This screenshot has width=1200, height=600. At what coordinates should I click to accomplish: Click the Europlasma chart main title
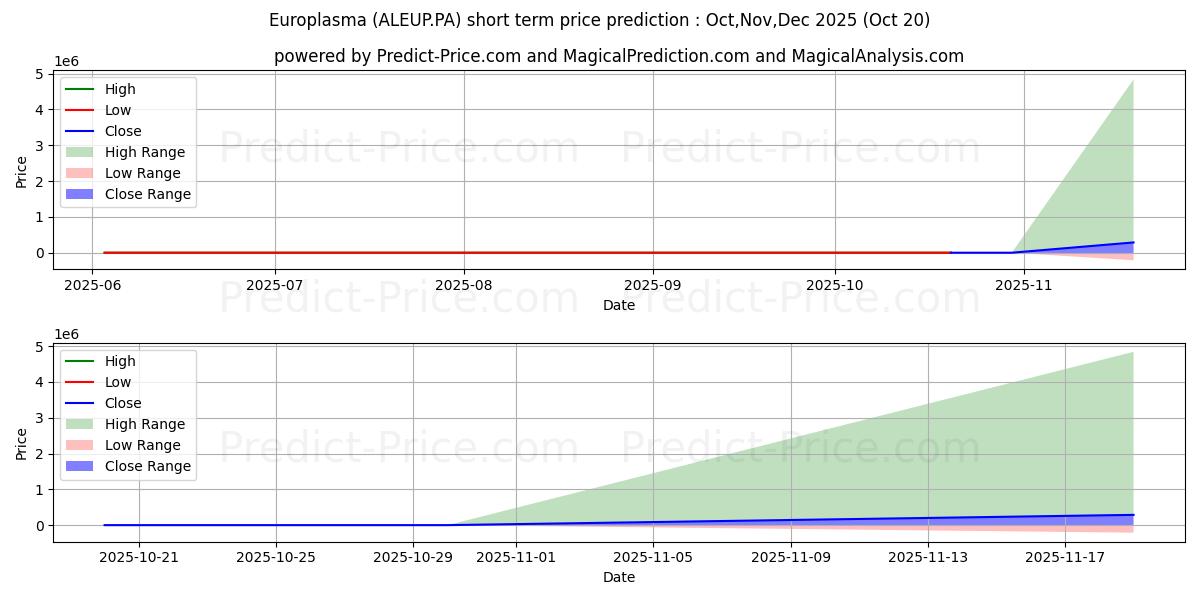599,20
